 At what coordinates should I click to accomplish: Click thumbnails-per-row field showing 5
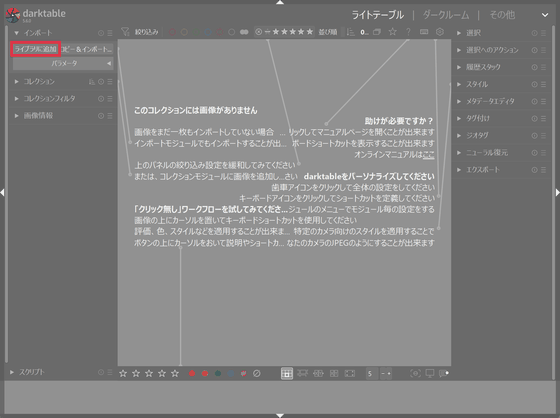tap(371, 374)
